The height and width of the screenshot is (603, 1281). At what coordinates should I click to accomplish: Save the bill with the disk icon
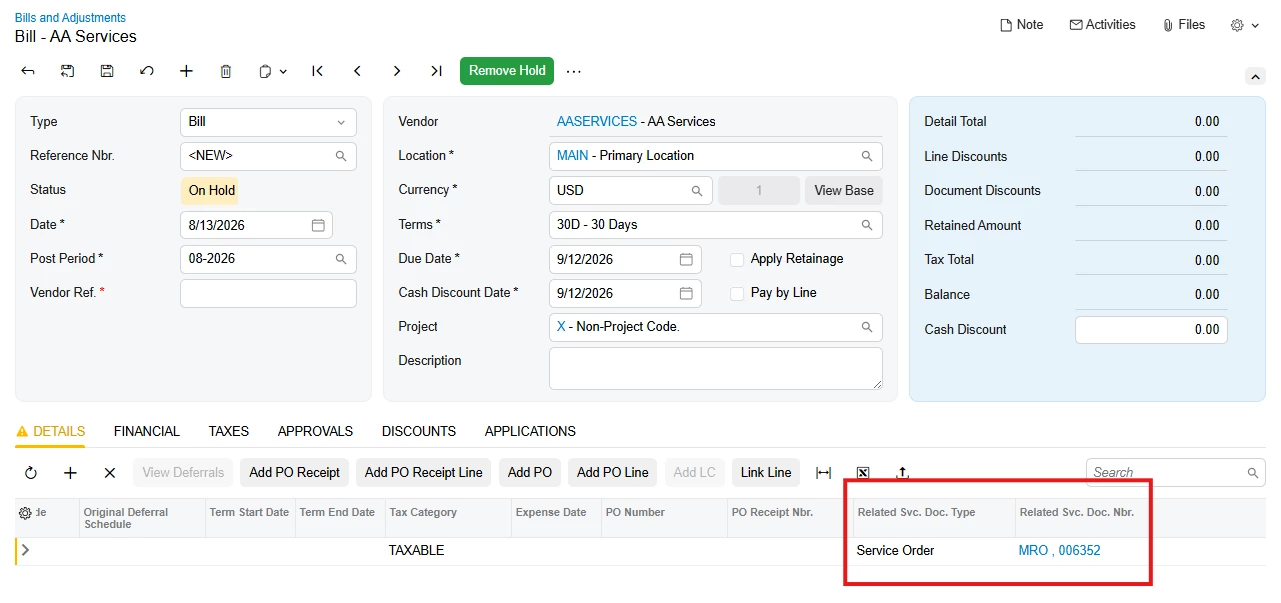click(107, 71)
